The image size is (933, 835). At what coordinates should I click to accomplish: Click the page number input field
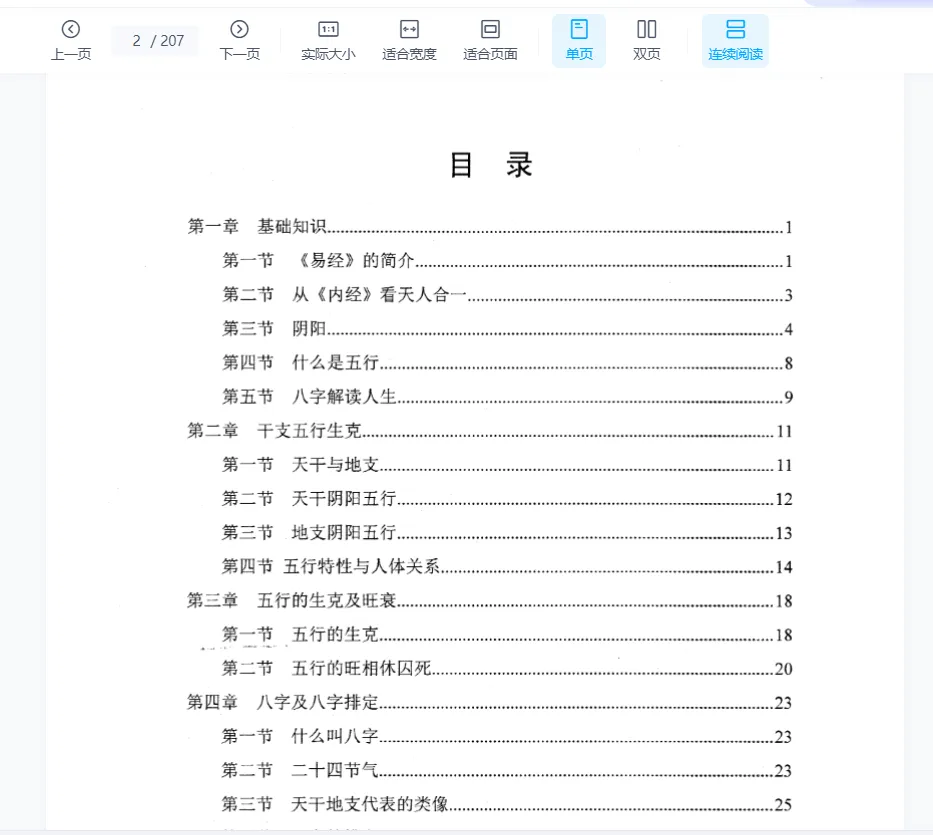coord(155,40)
